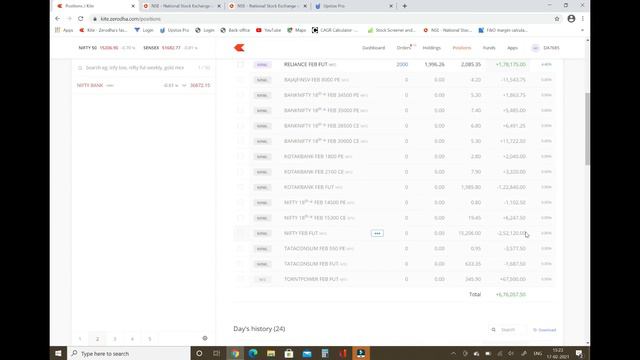
Task: Tick the TATACONSUM FEB FUT checkbox
Action: coord(240,264)
